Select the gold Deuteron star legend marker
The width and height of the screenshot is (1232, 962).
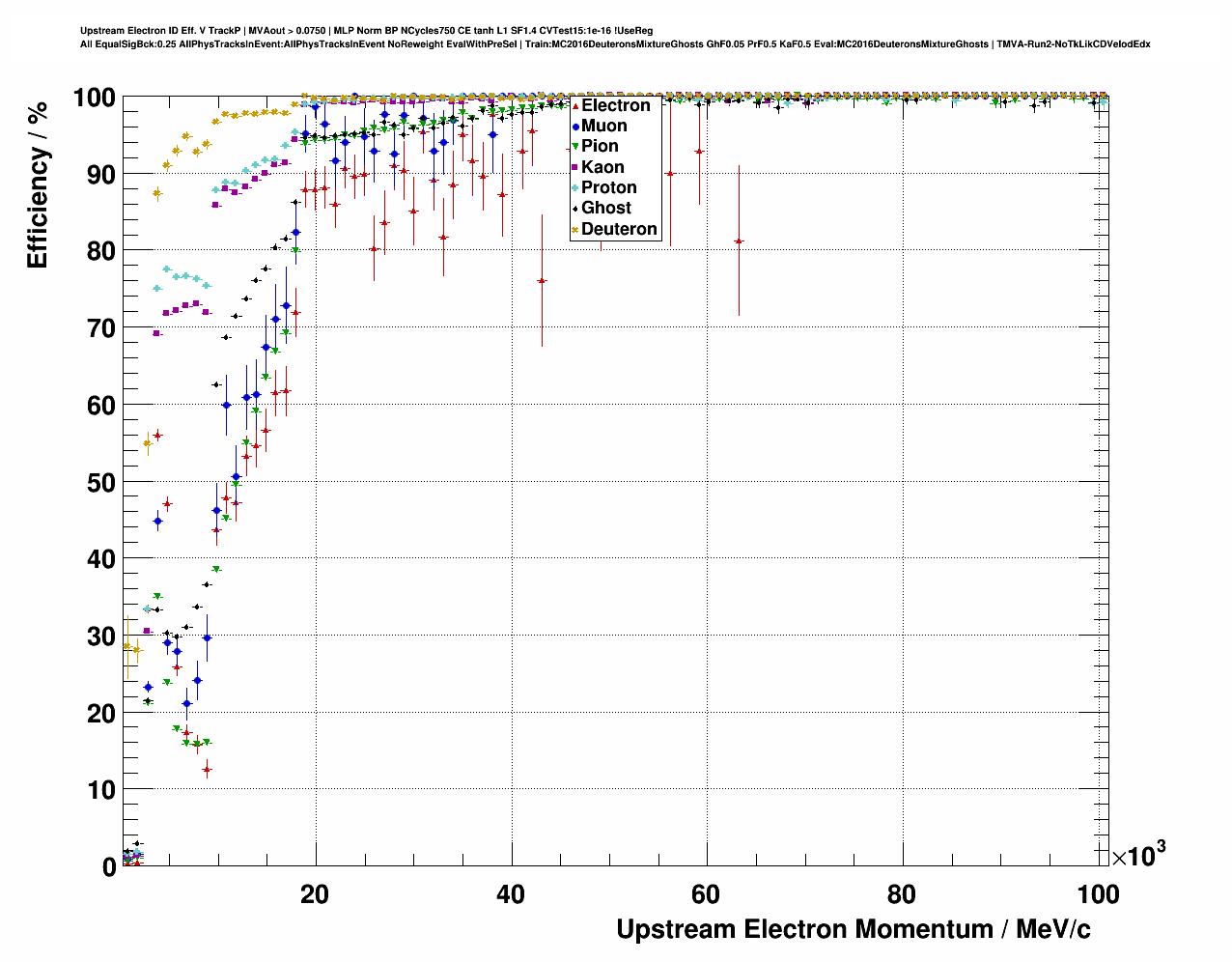pyautogui.click(x=575, y=229)
